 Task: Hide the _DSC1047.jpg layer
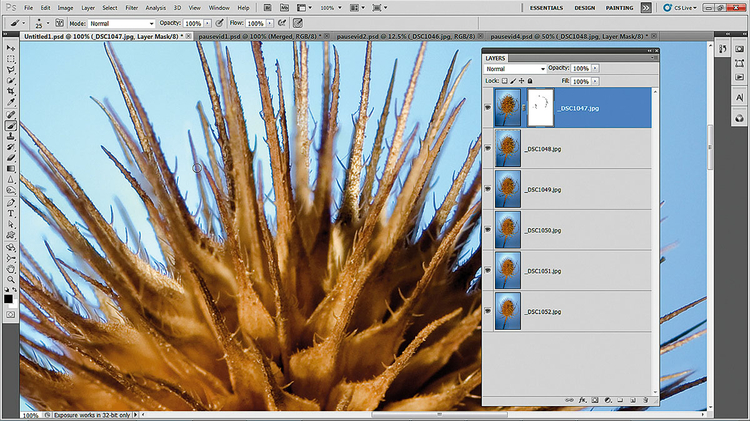488,108
